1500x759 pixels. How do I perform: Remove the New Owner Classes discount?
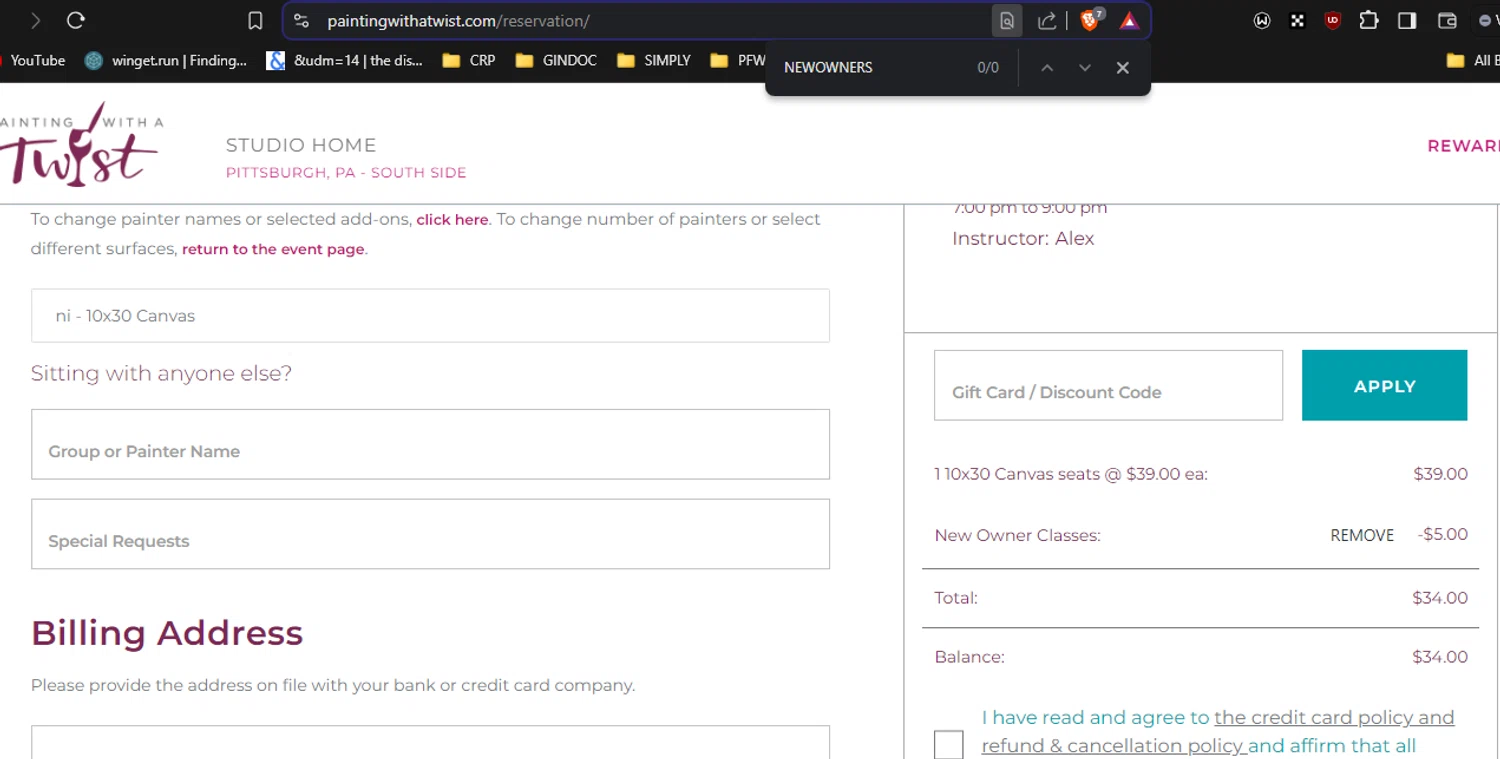coord(1362,535)
